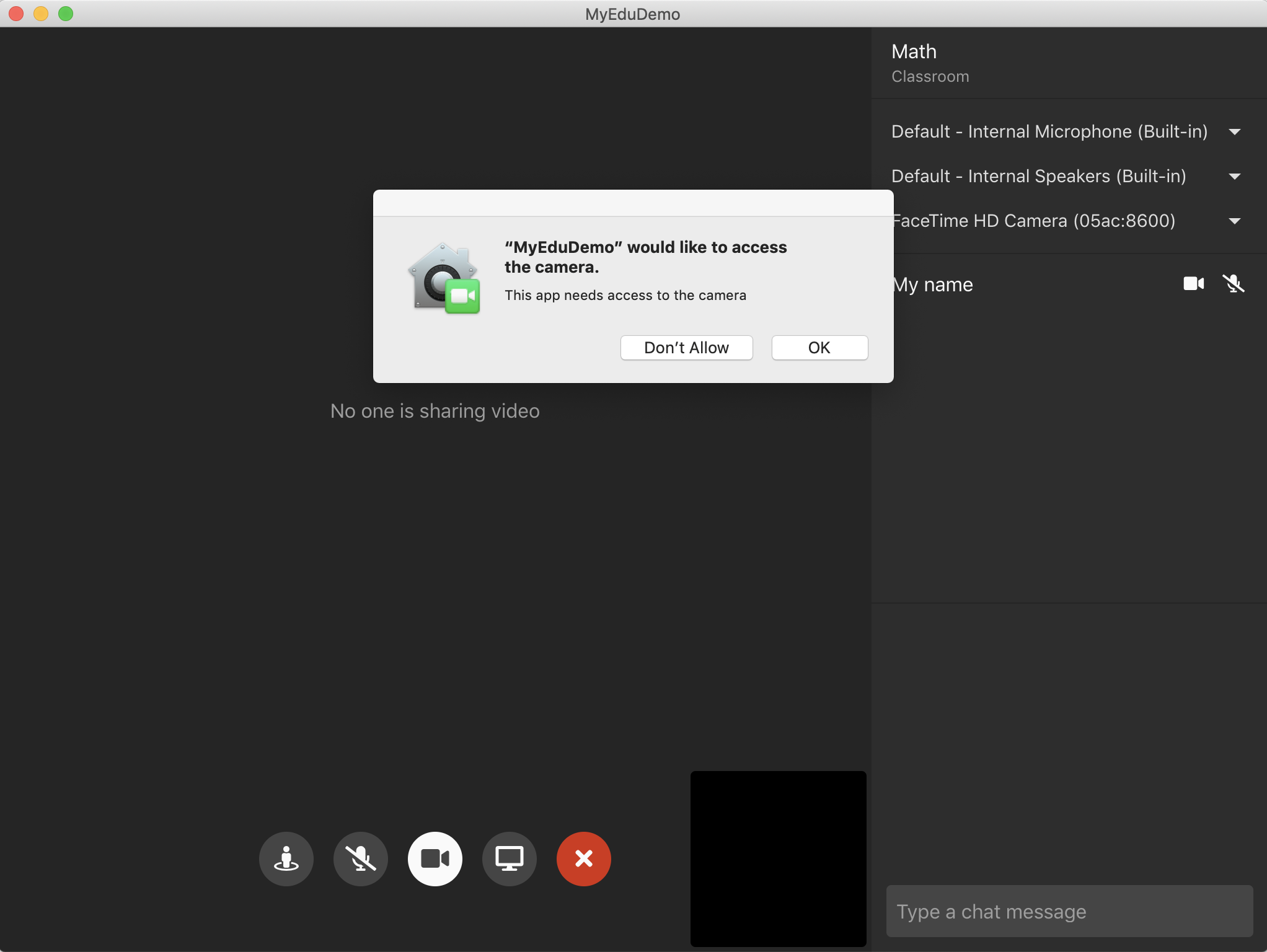Expand Default Internal Speakers dropdown
Screen dimensions: 1267x952
[x=1237, y=175]
